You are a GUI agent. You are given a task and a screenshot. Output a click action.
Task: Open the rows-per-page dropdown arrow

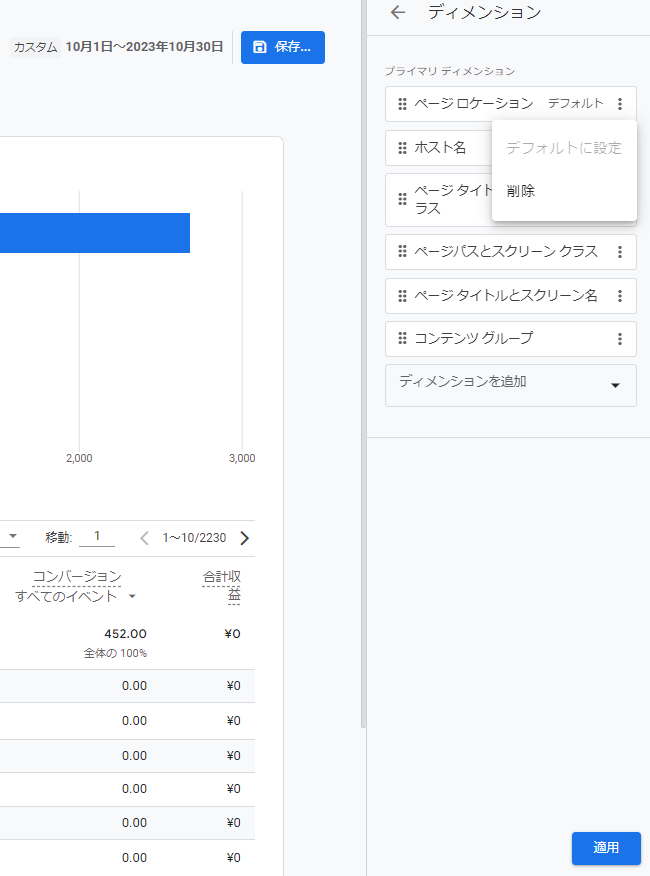coord(13,537)
